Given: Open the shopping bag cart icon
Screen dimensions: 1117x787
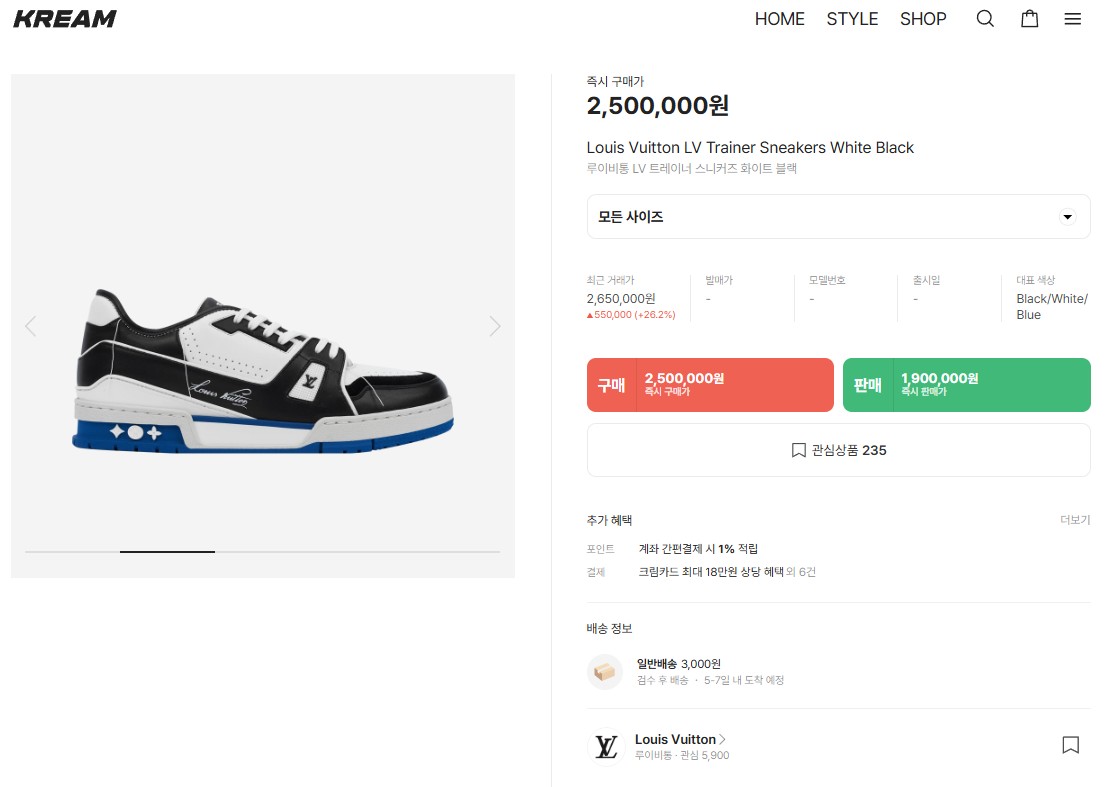Looking at the screenshot, I should tap(1029, 19).
